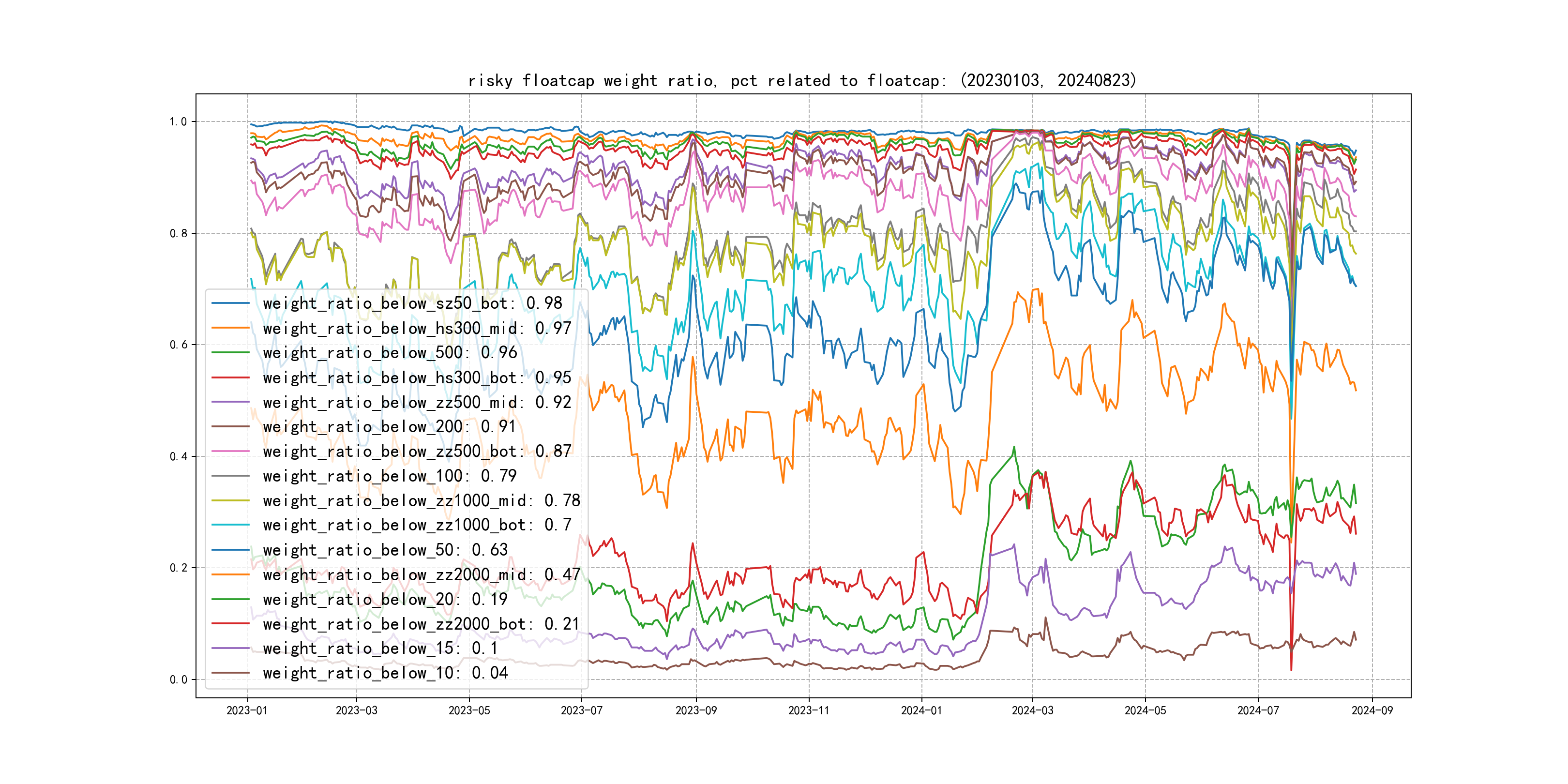Click legend entry weight_ratio_below_200
Screen dimensions: 1568x784
coord(390,427)
